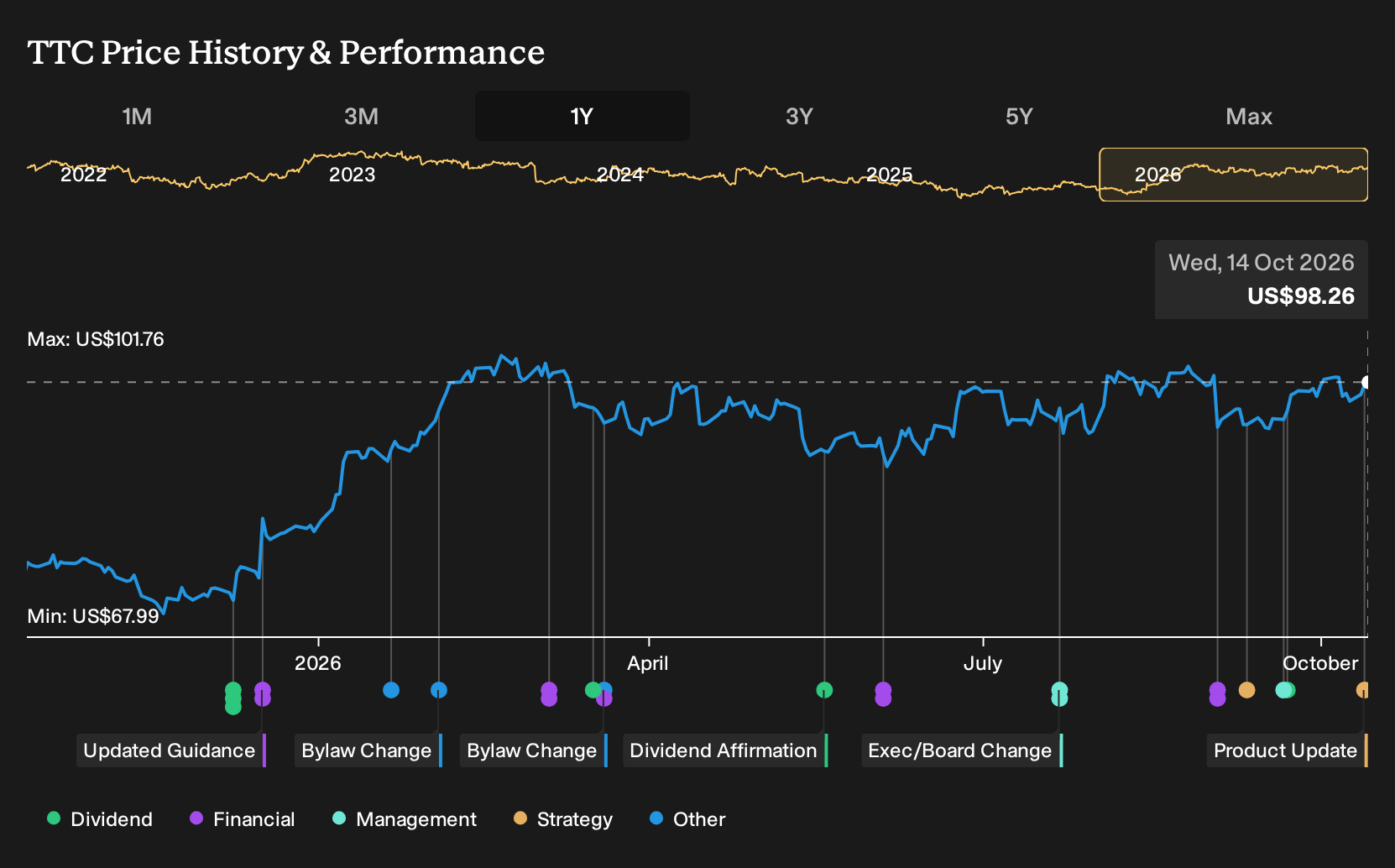Select the 1M time range tab
The height and width of the screenshot is (868, 1395).
tap(137, 116)
